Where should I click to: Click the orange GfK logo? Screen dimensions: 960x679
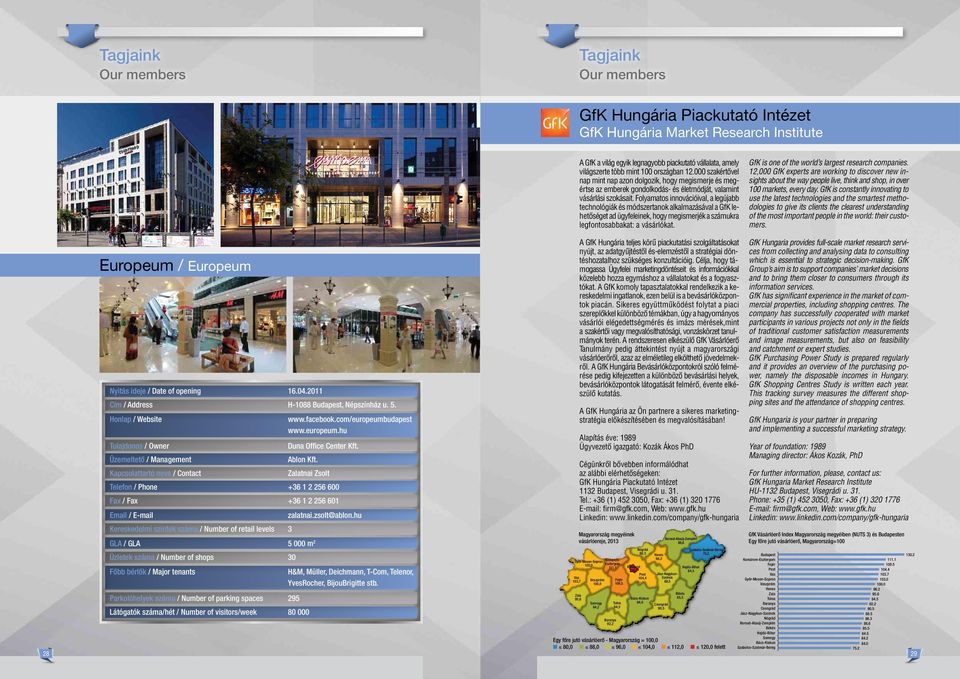555,122
